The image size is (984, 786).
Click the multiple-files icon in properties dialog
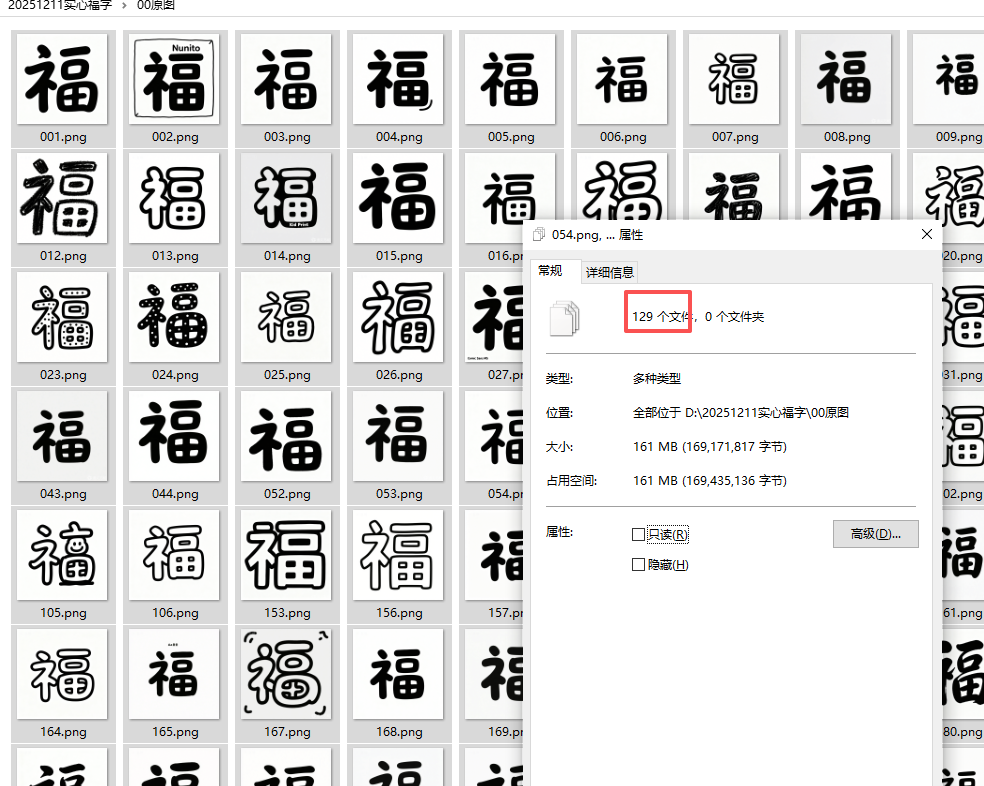[x=564, y=318]
